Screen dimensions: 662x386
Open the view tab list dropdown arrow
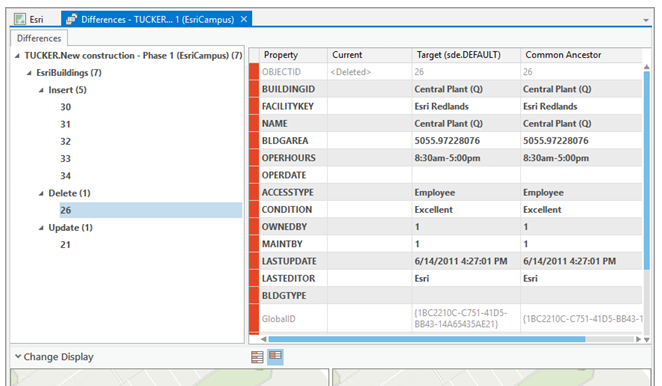(646, 20)
